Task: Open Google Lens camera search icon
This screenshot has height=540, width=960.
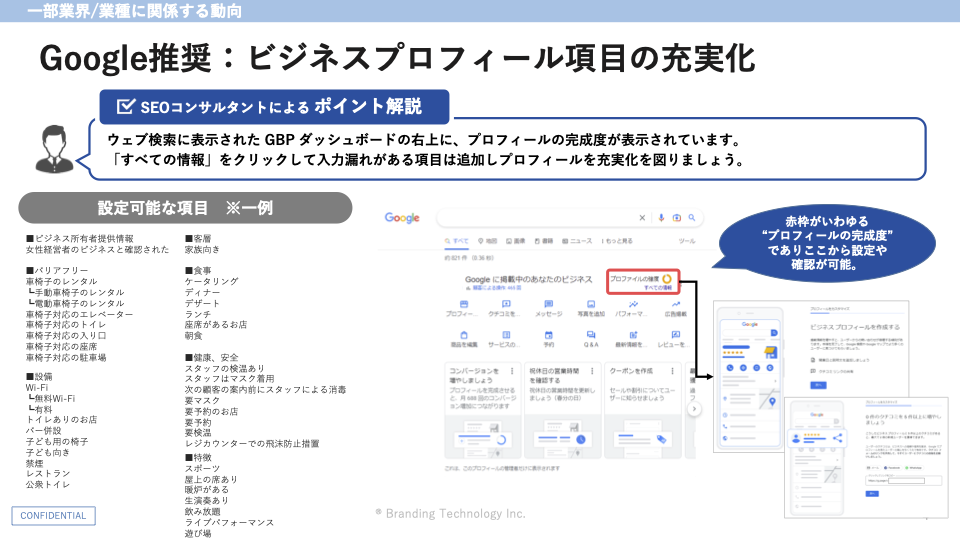Action: (677, 217)
